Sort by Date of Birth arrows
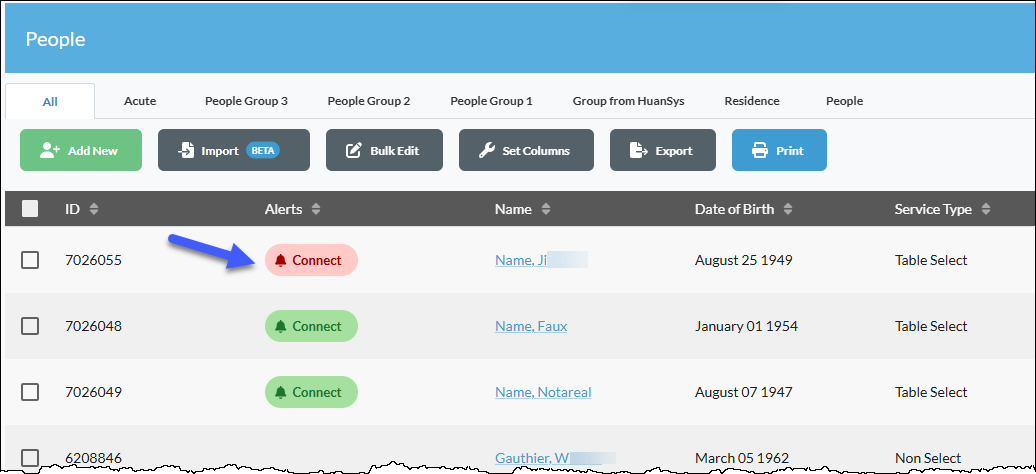The image size is (1036, 474). [x=788, y=209]
